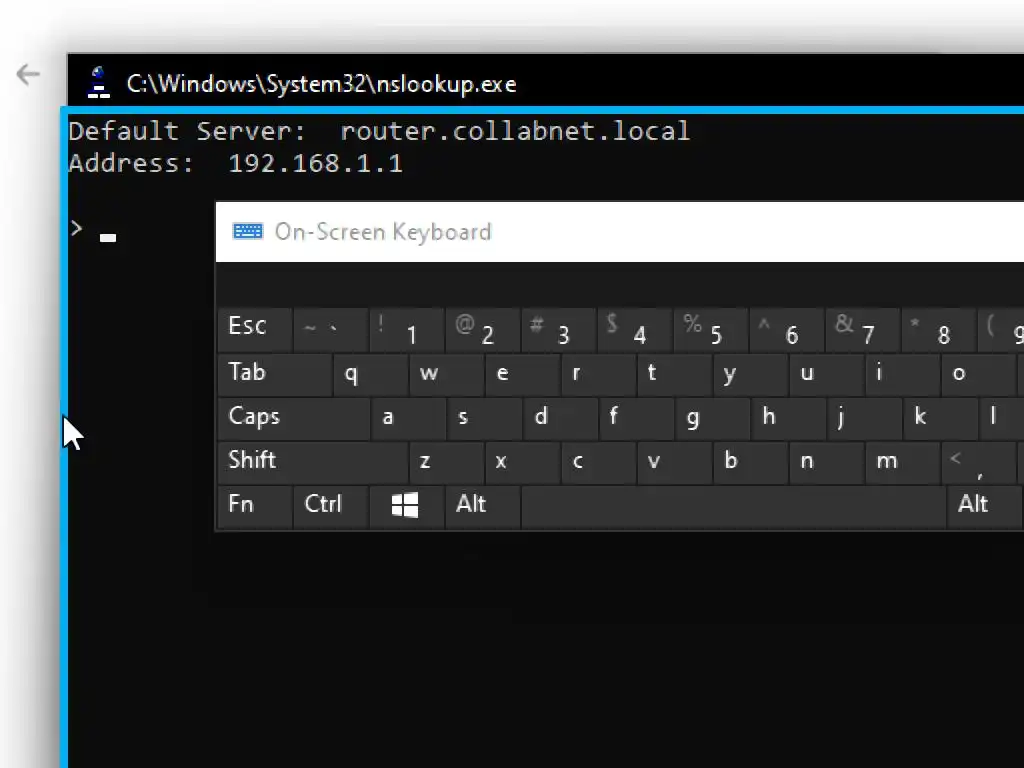
Task: Tap the y key
Action: [x=750, y=374]
